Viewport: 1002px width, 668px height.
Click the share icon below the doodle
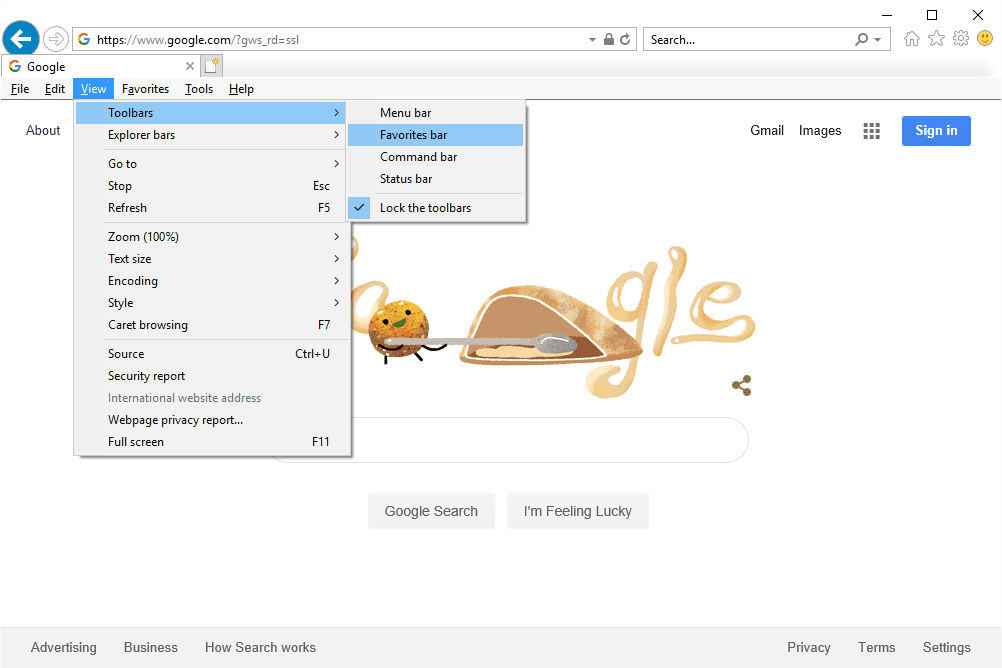(741, 386)
